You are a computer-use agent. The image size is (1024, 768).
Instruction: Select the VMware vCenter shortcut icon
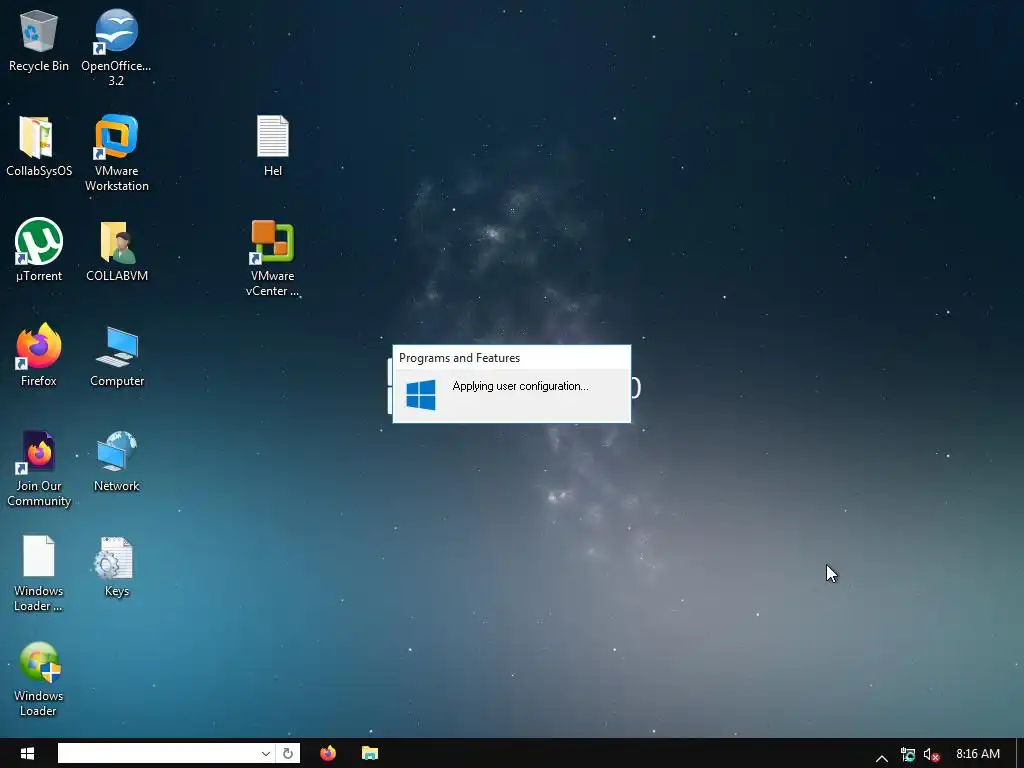click(272, 258)
